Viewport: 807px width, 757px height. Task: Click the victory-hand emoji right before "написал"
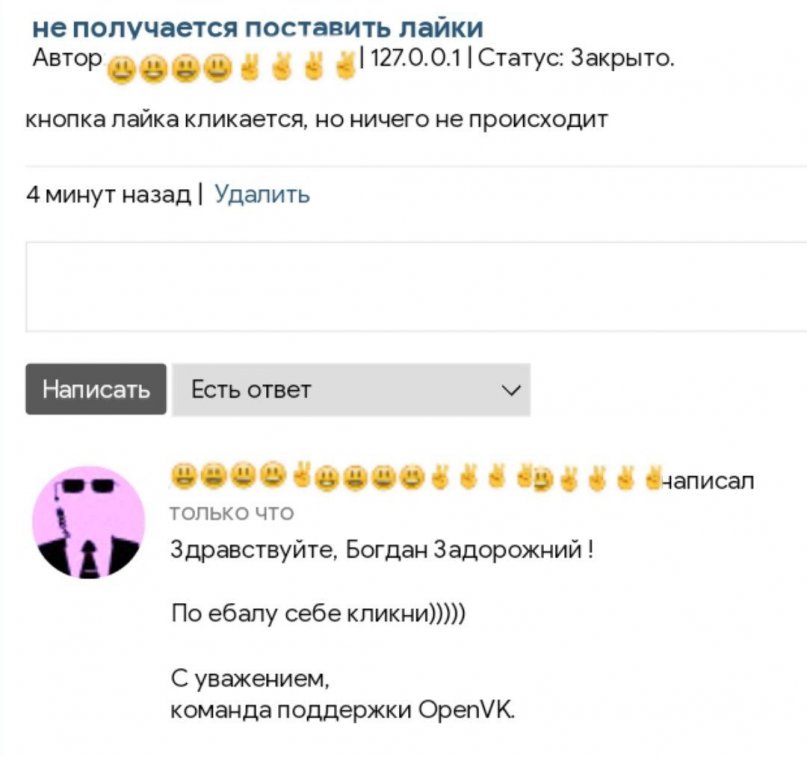coord(653,478)
